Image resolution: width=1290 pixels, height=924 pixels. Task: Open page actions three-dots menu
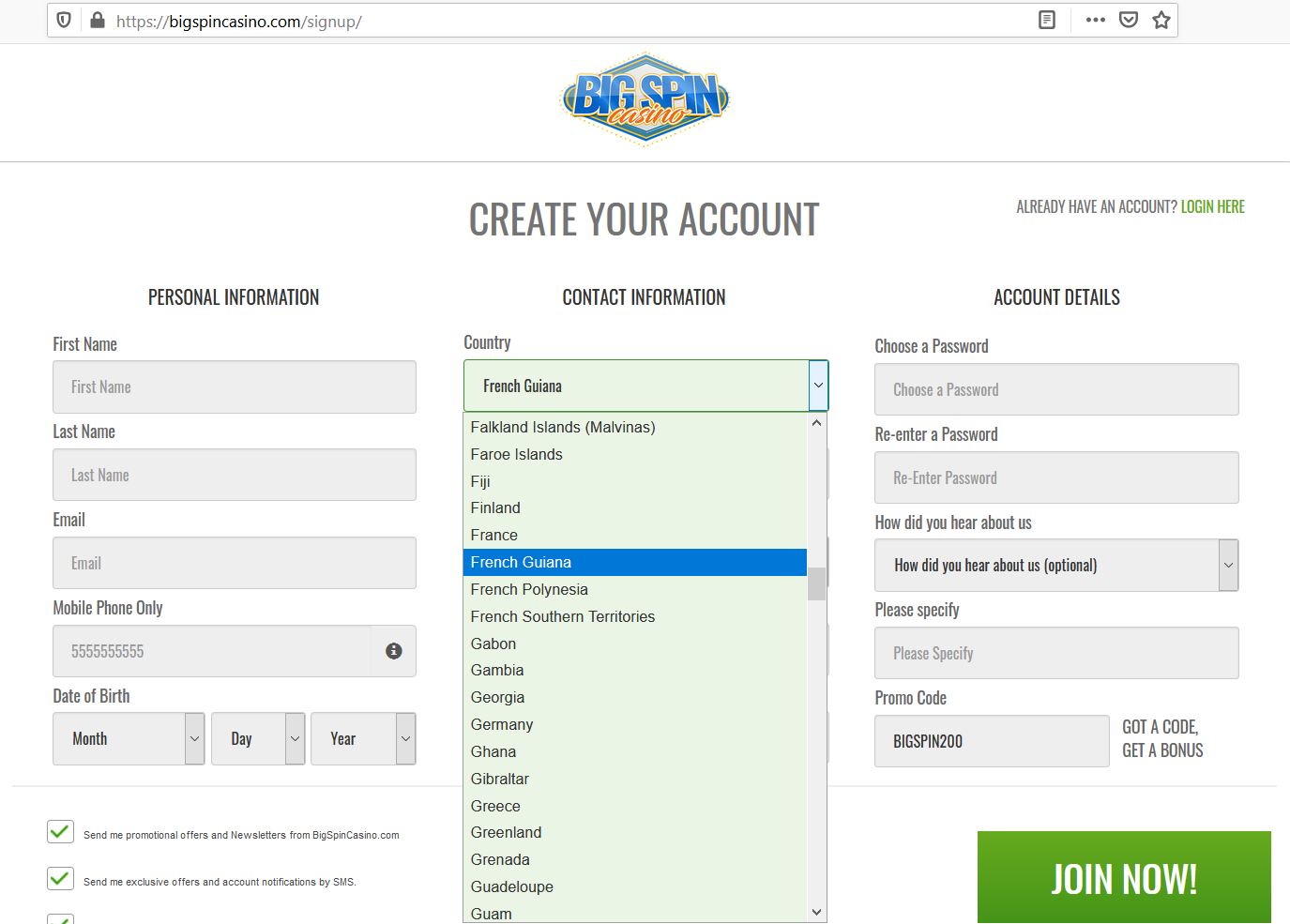pos(1095,20)
